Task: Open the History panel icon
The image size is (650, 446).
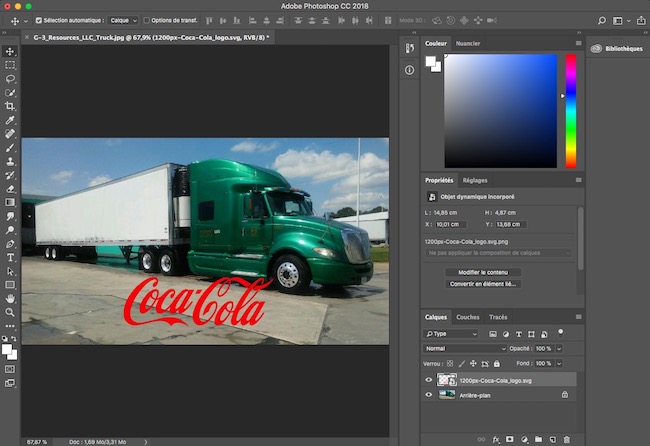Action: click(410, 48)
